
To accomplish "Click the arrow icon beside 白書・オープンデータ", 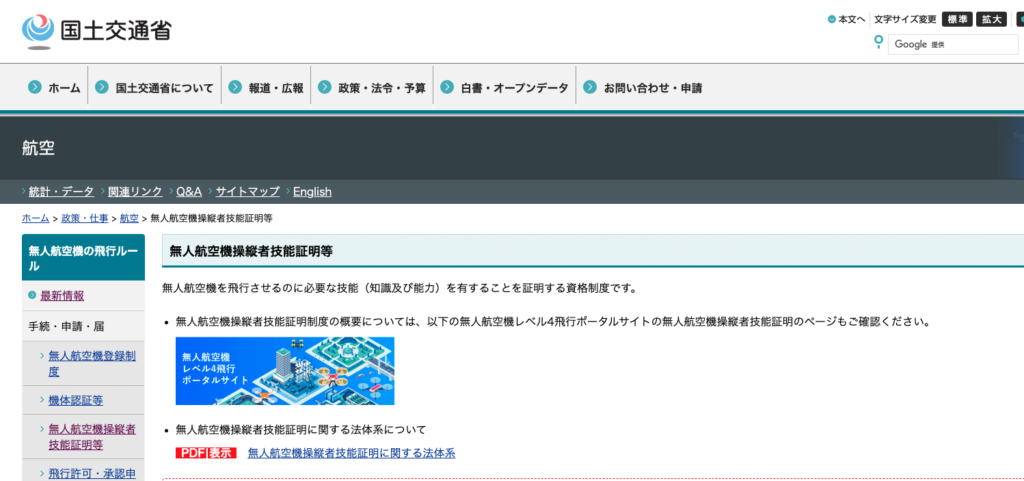I will point(447,87).
